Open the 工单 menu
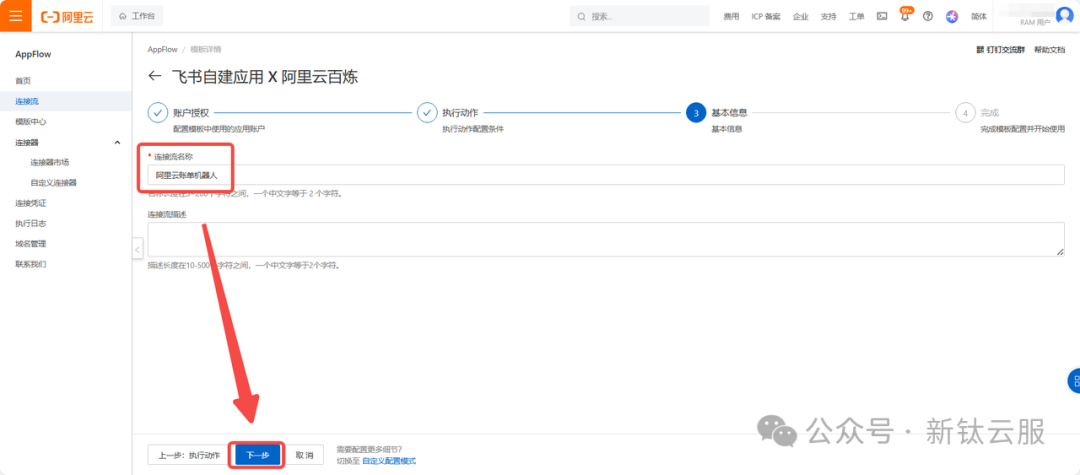Screen dimensions: 1080x475 point(856,17)
